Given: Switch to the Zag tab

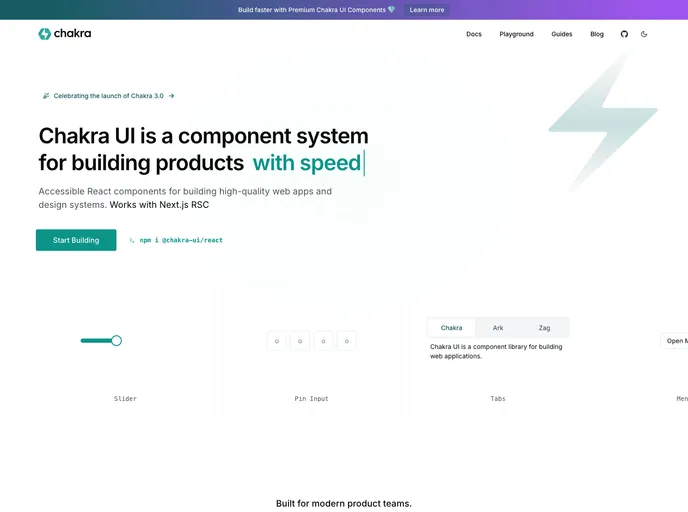Looking at the screenshot, I should point(544,328).
